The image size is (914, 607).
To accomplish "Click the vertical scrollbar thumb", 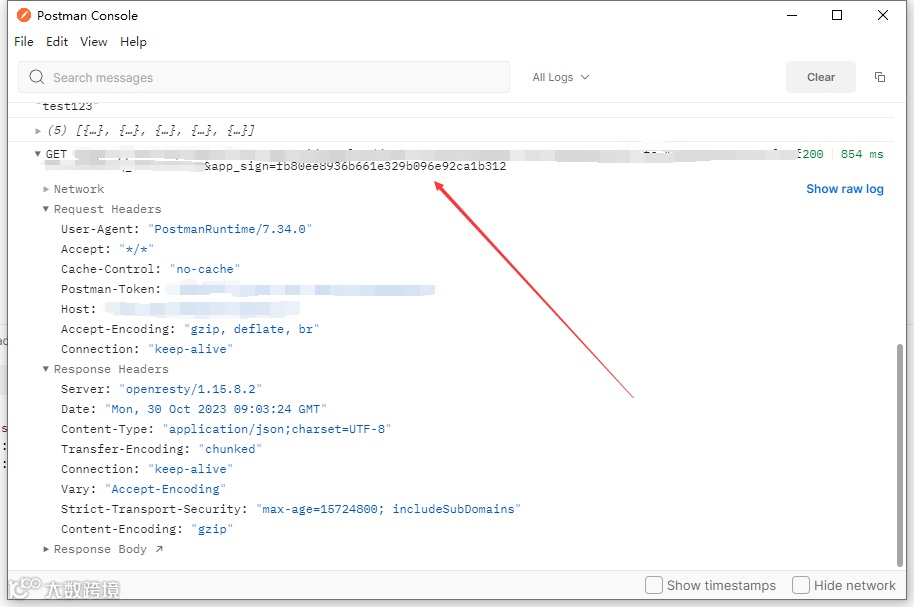I will 901,455.
